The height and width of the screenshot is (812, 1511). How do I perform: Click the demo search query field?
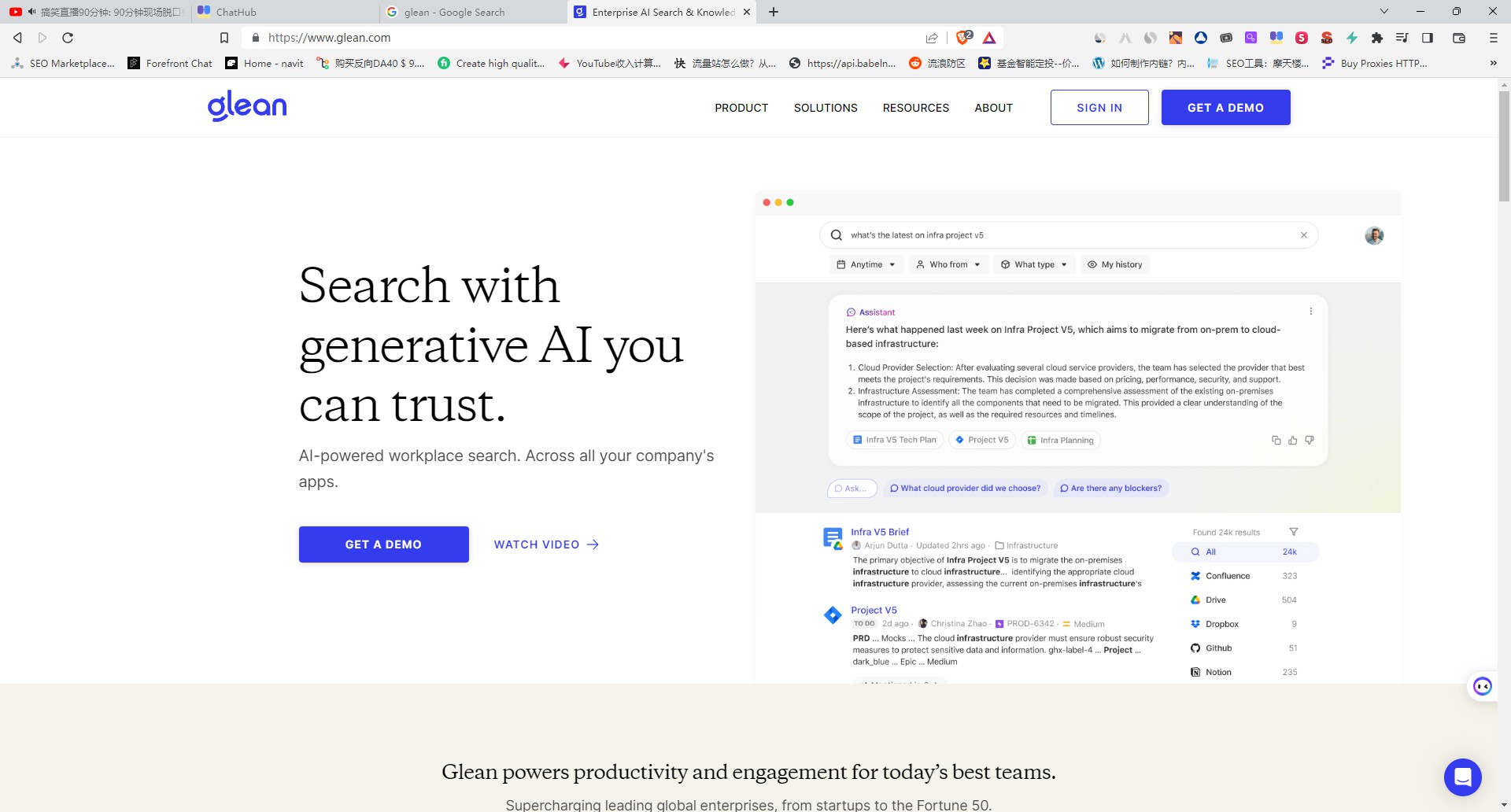(1069, 235)
